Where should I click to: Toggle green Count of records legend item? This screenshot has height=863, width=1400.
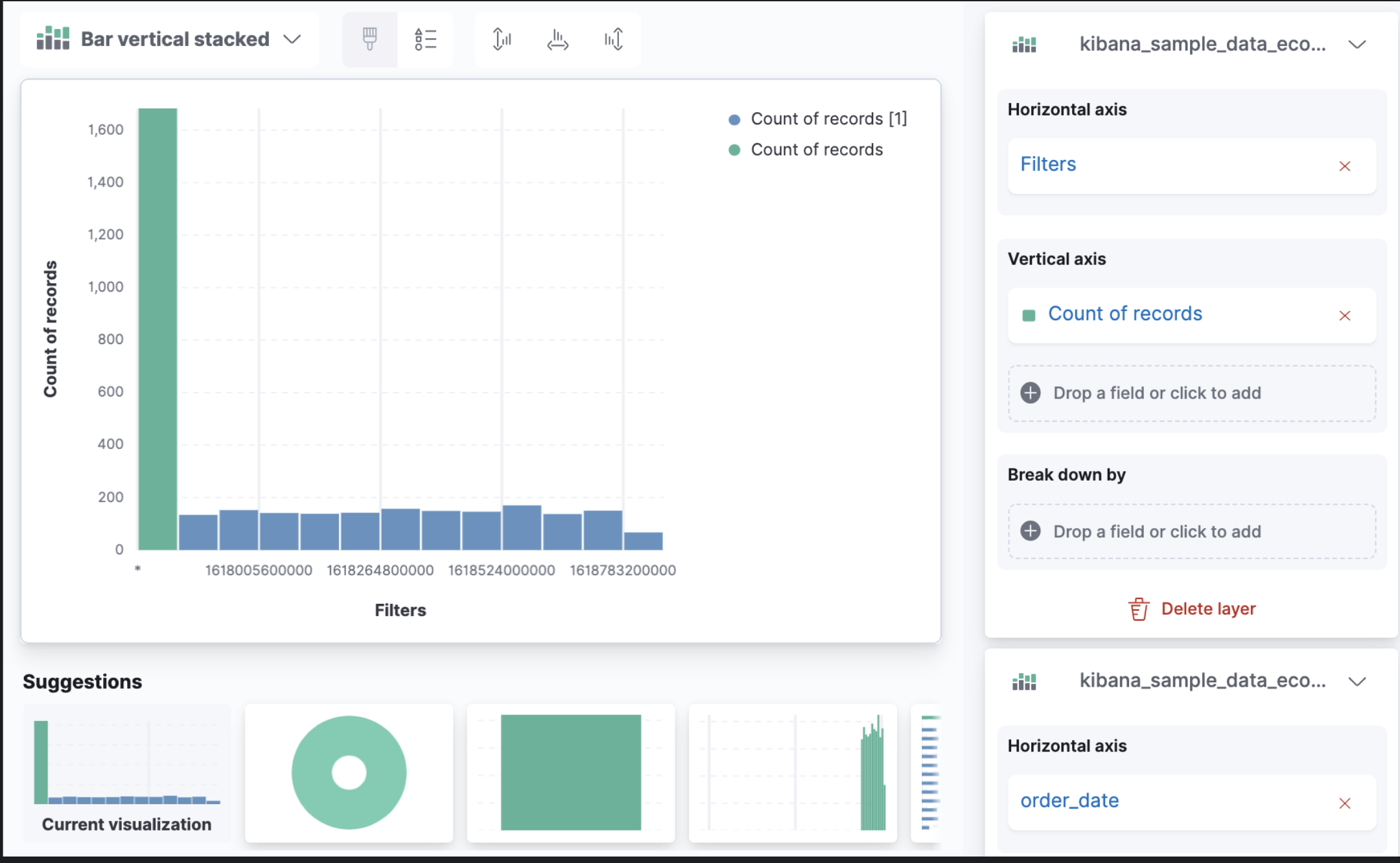click(x=816, y=150)
